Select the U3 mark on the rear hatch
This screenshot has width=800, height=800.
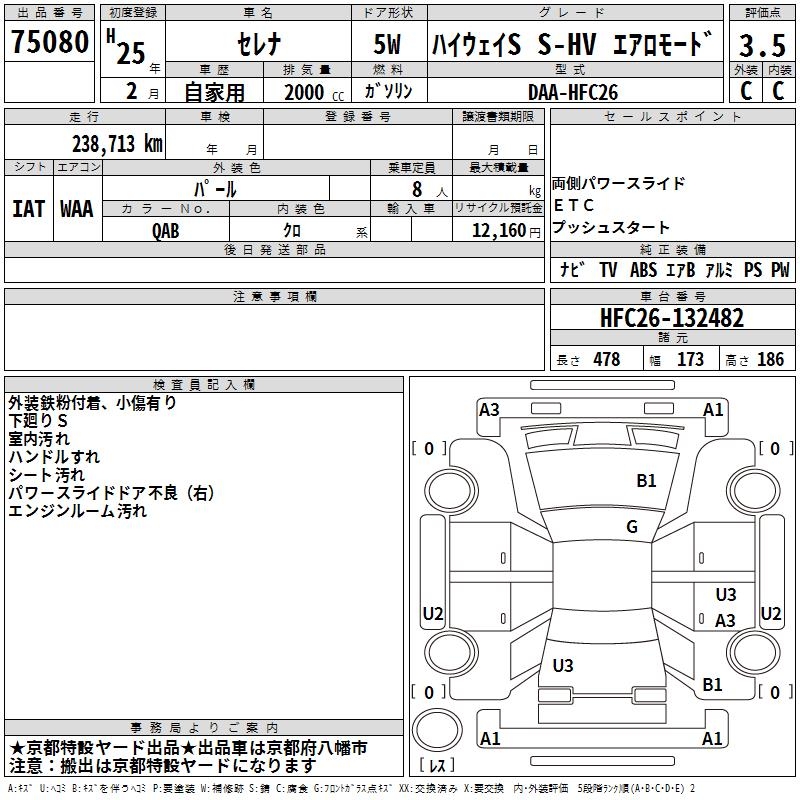[563, 665]
